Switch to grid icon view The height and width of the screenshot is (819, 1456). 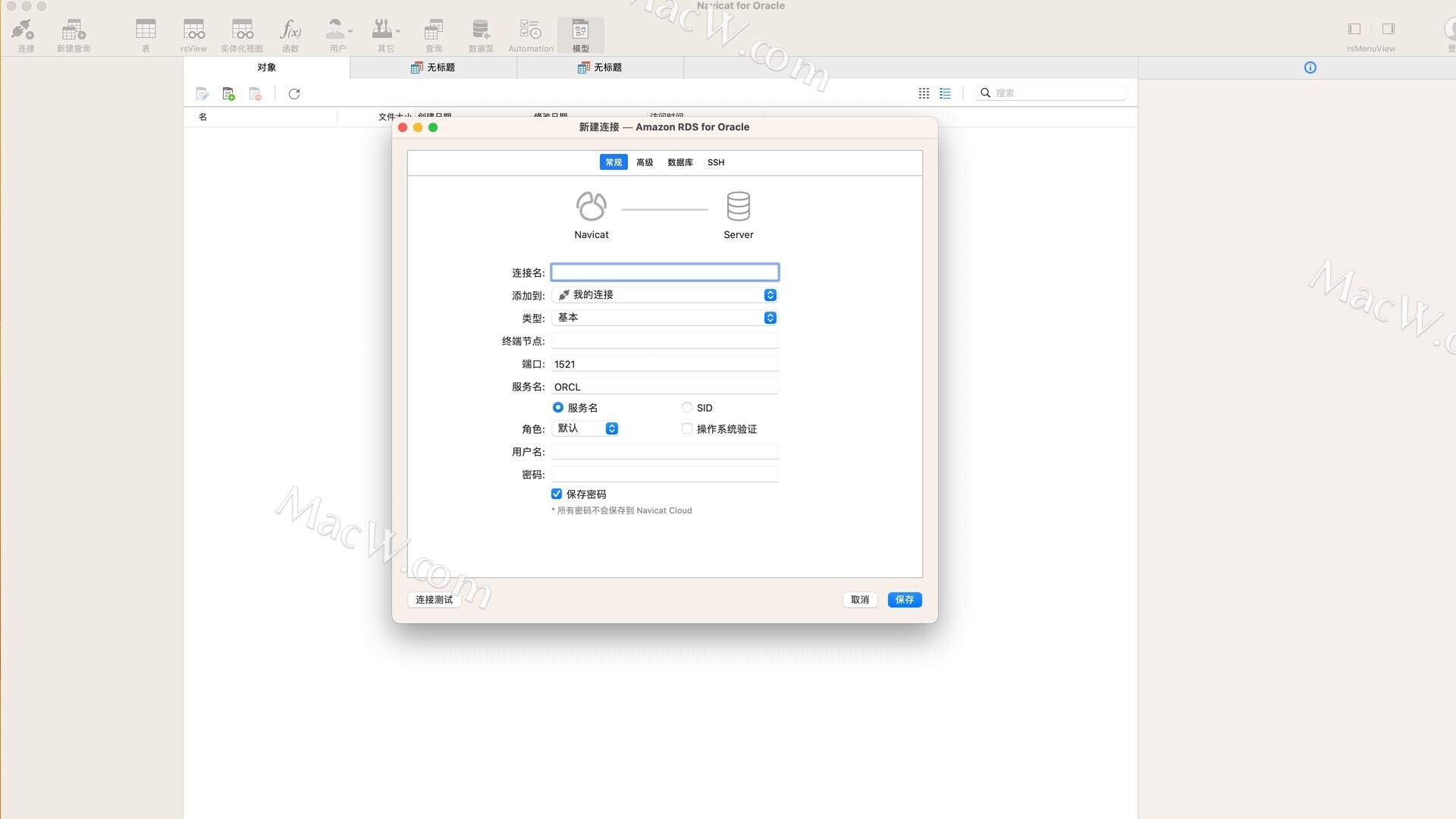tap(924, 93)
